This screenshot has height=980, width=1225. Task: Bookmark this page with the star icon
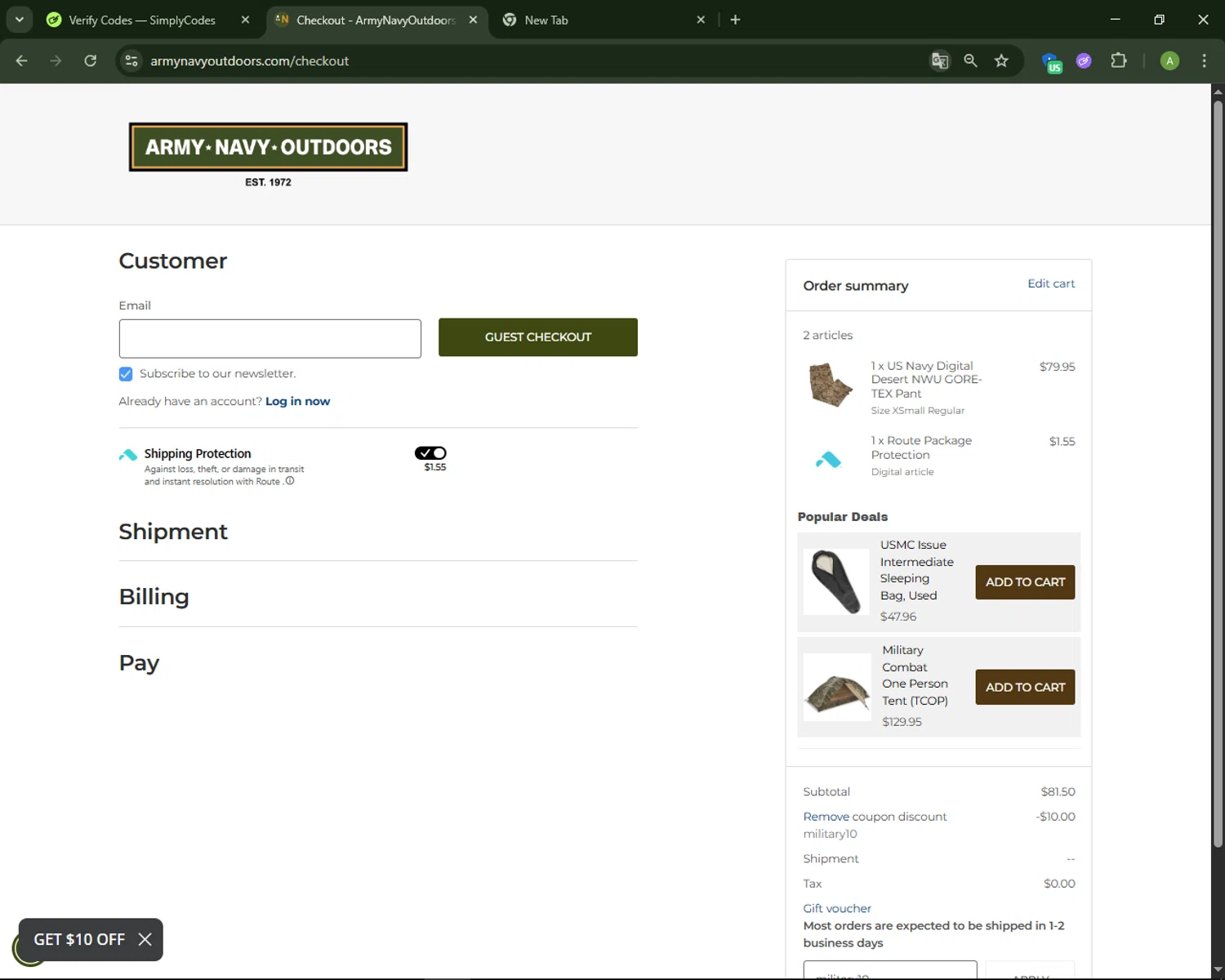pyautogui.click(x=1001, y=60)
